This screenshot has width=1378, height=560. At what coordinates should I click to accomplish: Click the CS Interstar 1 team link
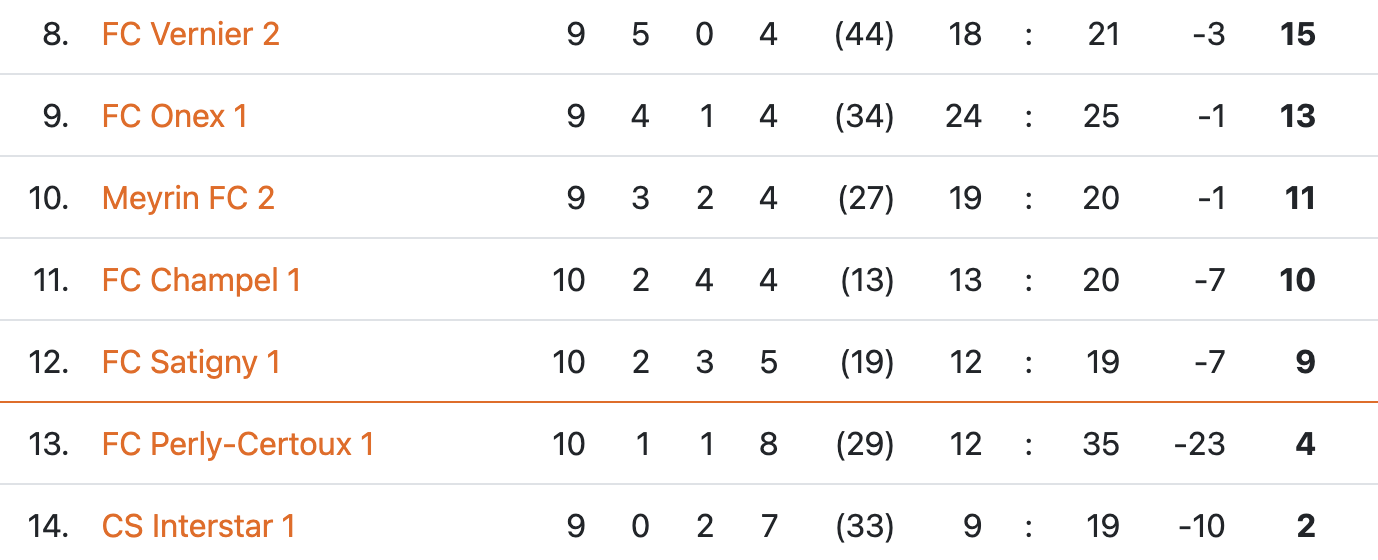(x=198, y=526)
